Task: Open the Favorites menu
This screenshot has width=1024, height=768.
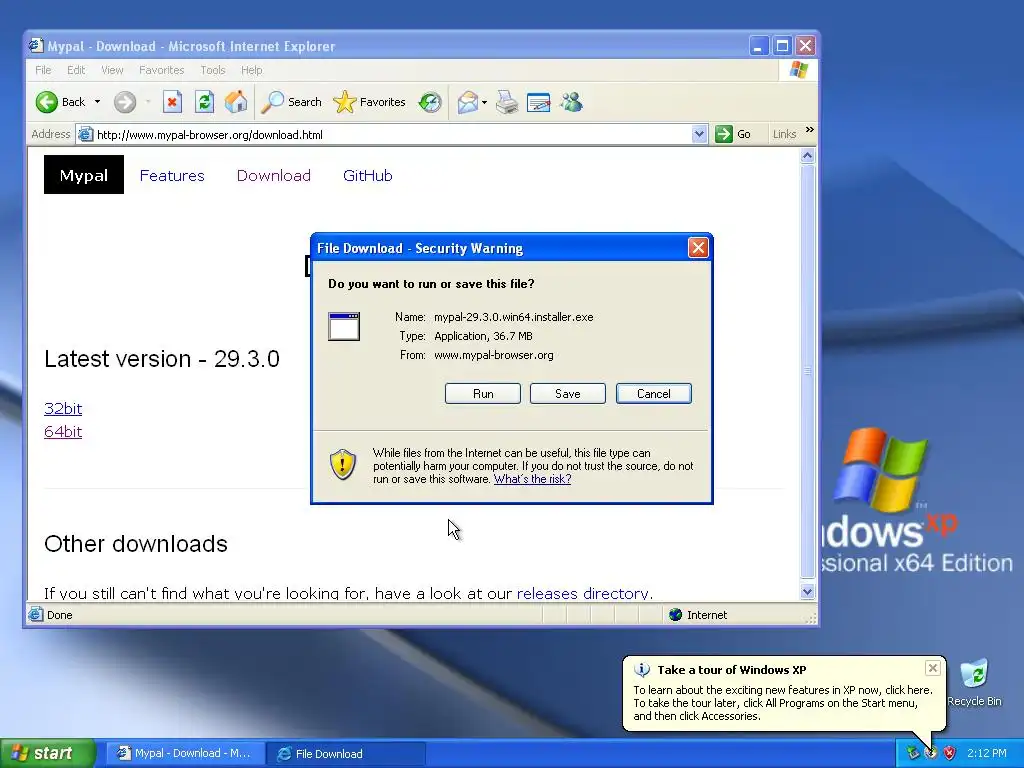Action: [161, 70]
